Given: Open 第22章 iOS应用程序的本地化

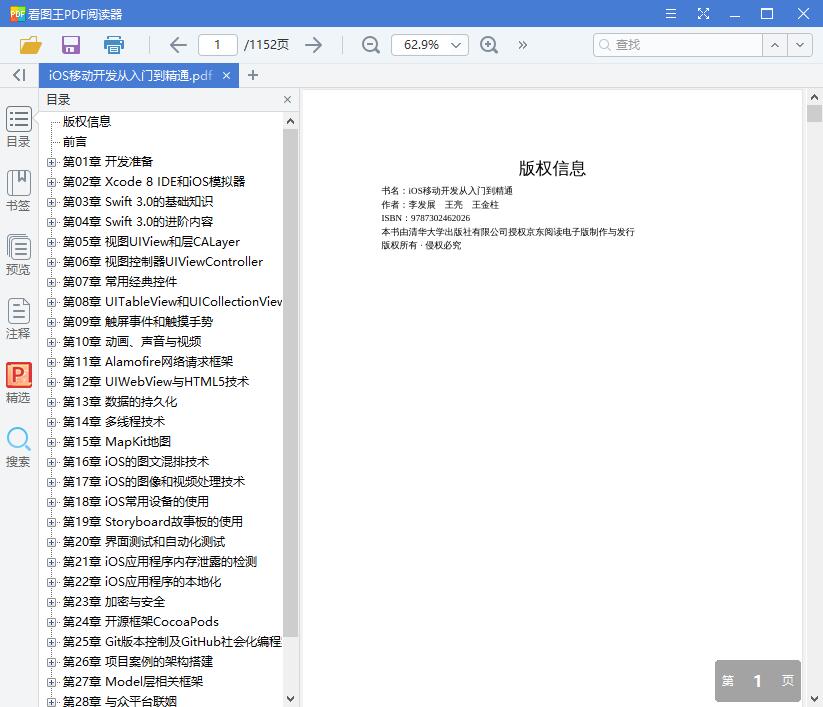Looking at the screenshot, I should [142, 582].
